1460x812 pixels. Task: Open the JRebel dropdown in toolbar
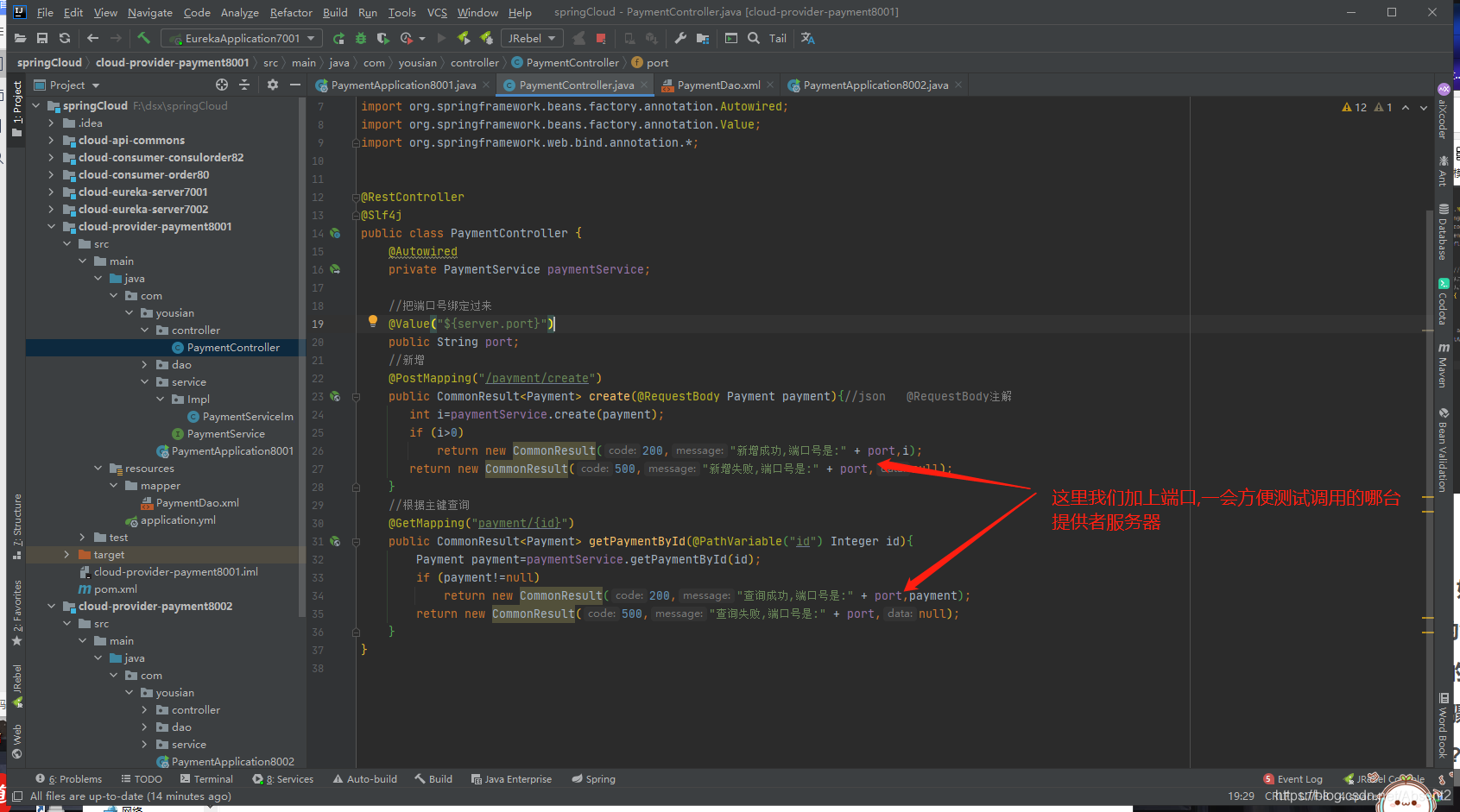pos(532,38)
